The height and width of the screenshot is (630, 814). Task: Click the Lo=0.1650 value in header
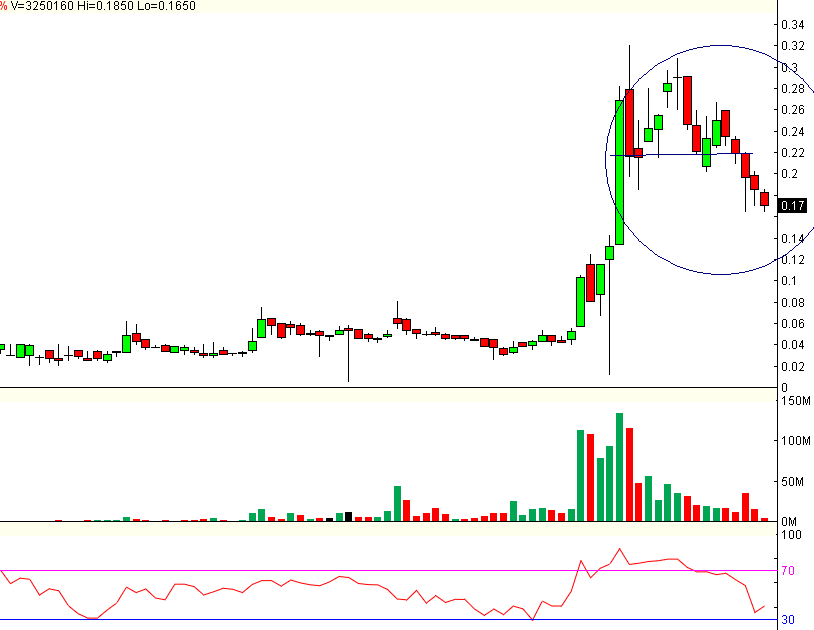pos(167,6)
